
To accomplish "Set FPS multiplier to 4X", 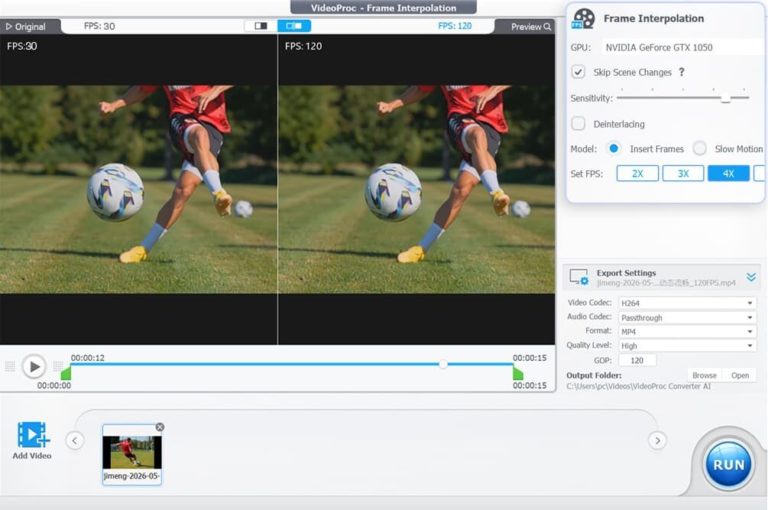I will click(728, 173).
